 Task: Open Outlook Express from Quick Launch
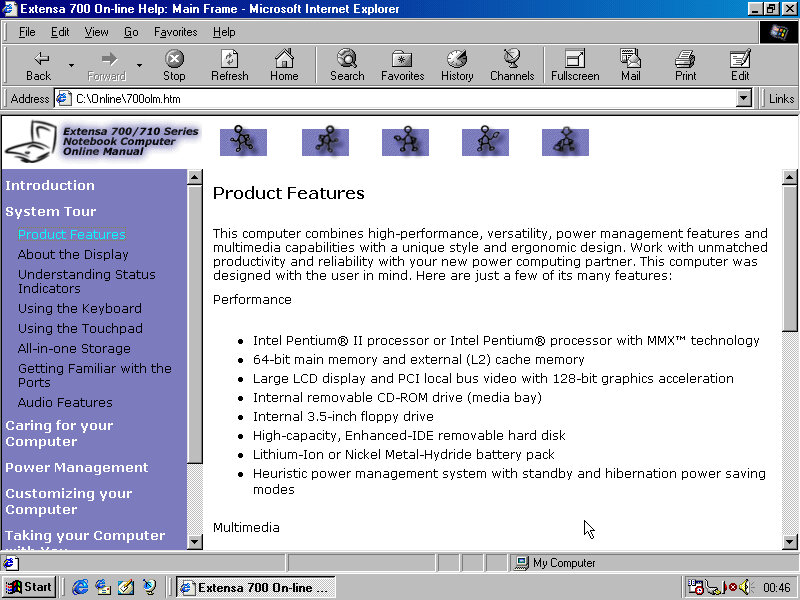coord(103,587)
